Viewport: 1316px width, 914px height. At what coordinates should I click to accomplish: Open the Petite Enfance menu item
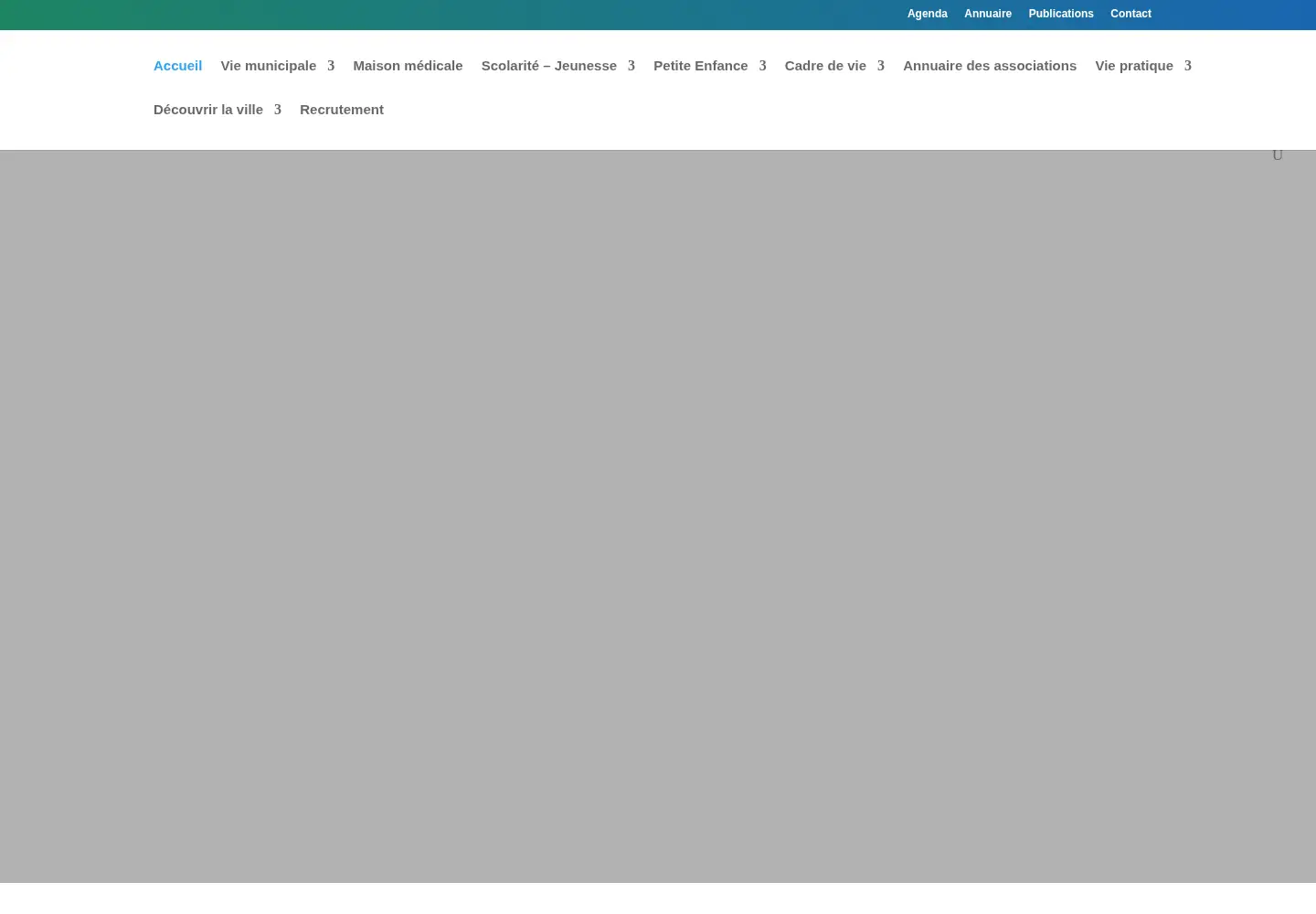(700, 66)
